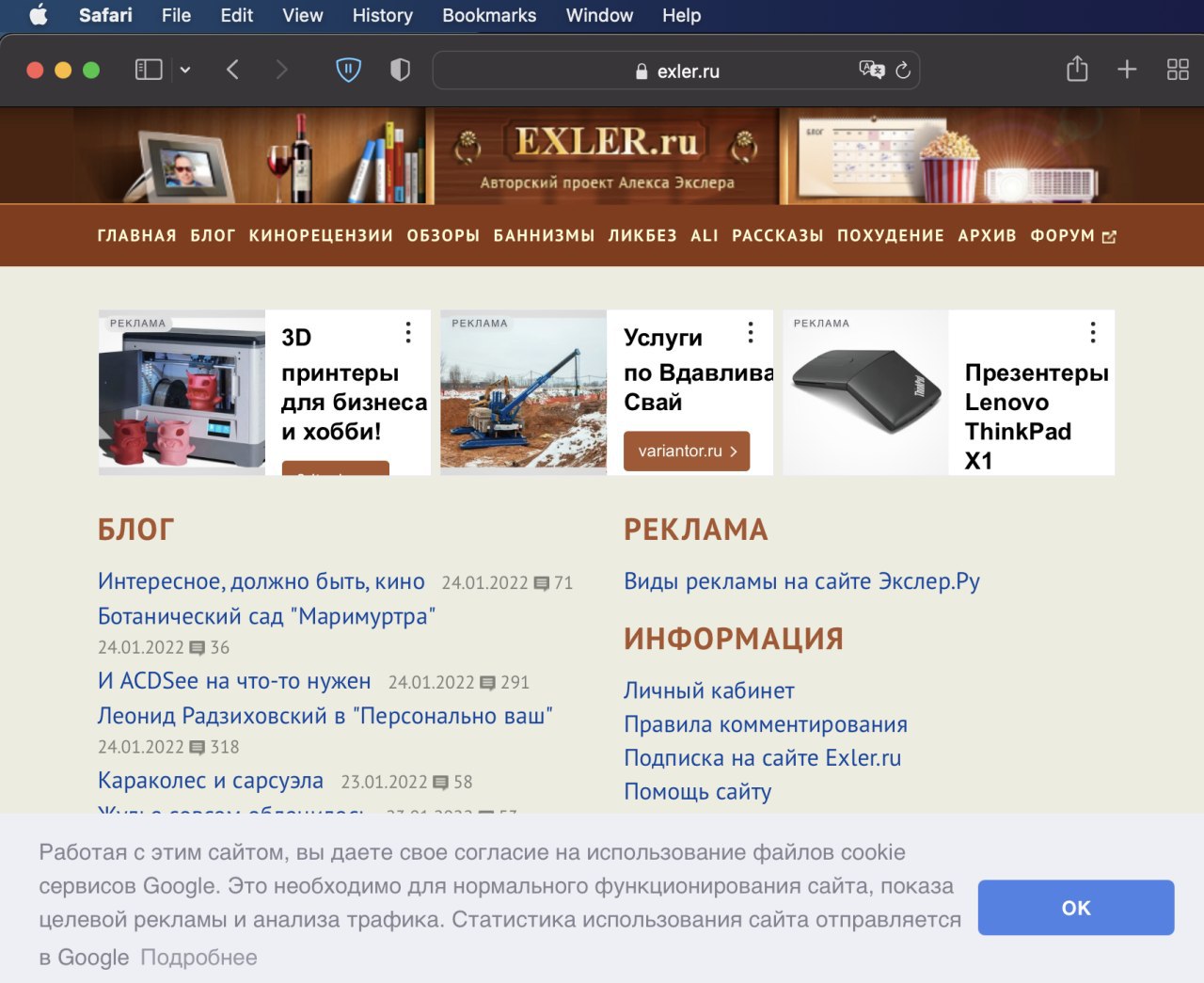The height and width of the screenshot is (983, 1204).
Task: Select the КИНОРЕЦЕНЗИИ navigation tab
Action: click(321, 235)
